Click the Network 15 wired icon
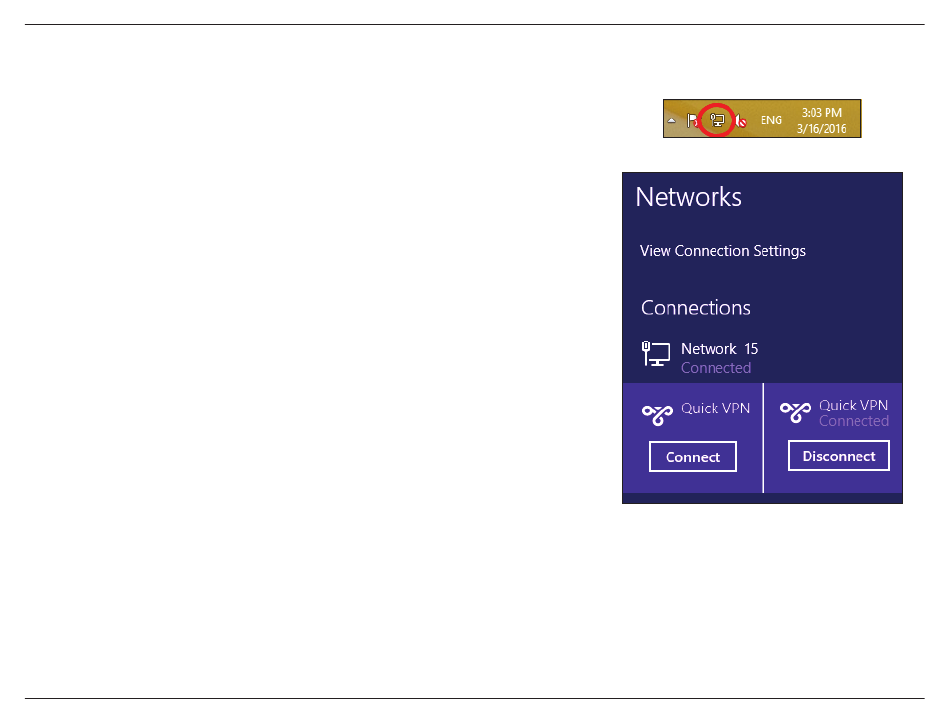Screen dimensions: 950x725 click(x=656, y=354)
